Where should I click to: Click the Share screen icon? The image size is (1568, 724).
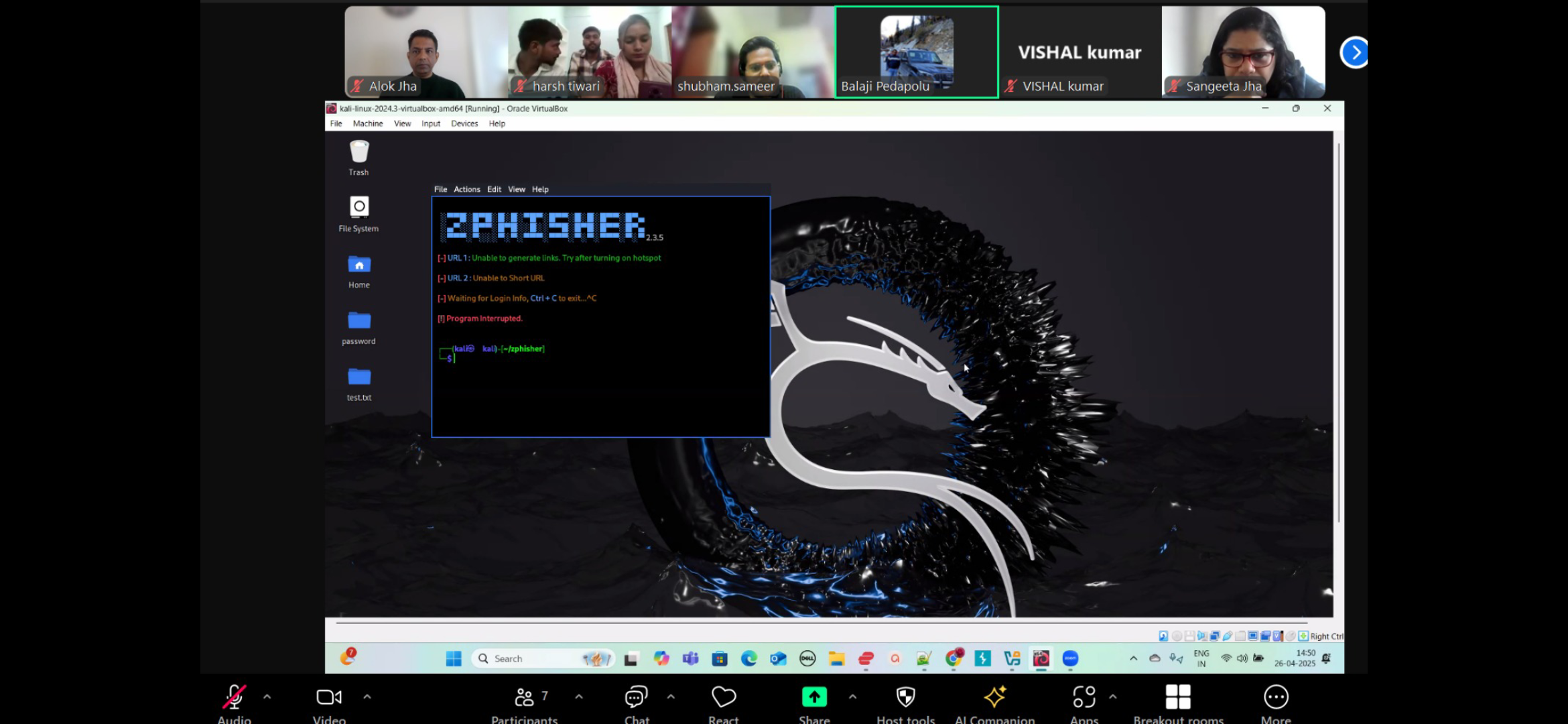pyautogui.click(x=814, y=697)
